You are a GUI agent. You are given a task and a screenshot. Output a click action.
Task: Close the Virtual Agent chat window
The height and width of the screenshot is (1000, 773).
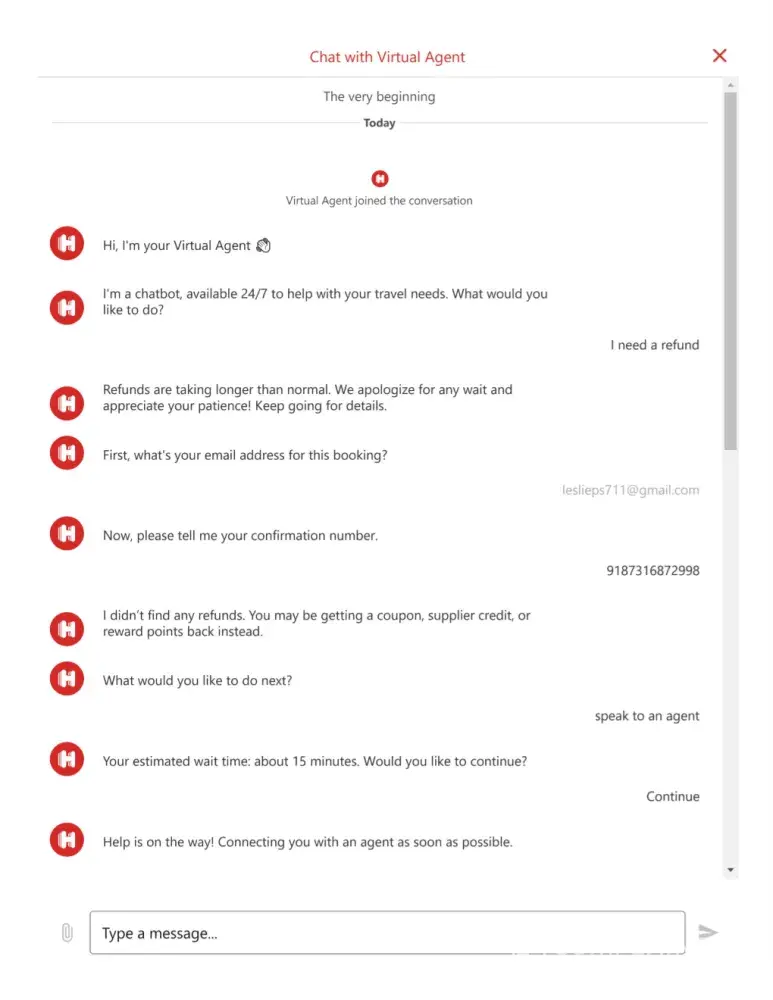tap(719, 56)
